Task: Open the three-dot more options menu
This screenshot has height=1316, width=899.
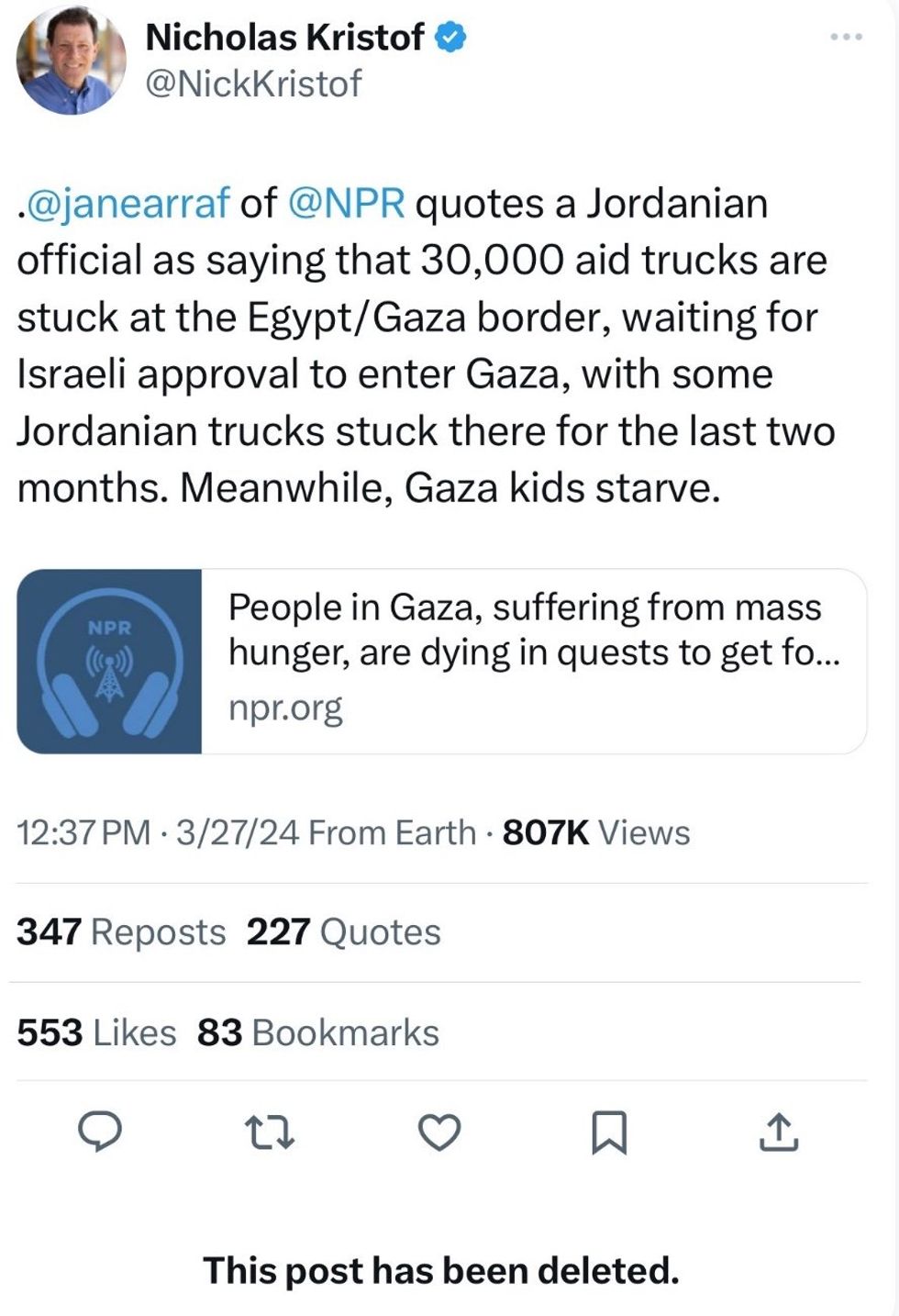Action: coord(845,38)
